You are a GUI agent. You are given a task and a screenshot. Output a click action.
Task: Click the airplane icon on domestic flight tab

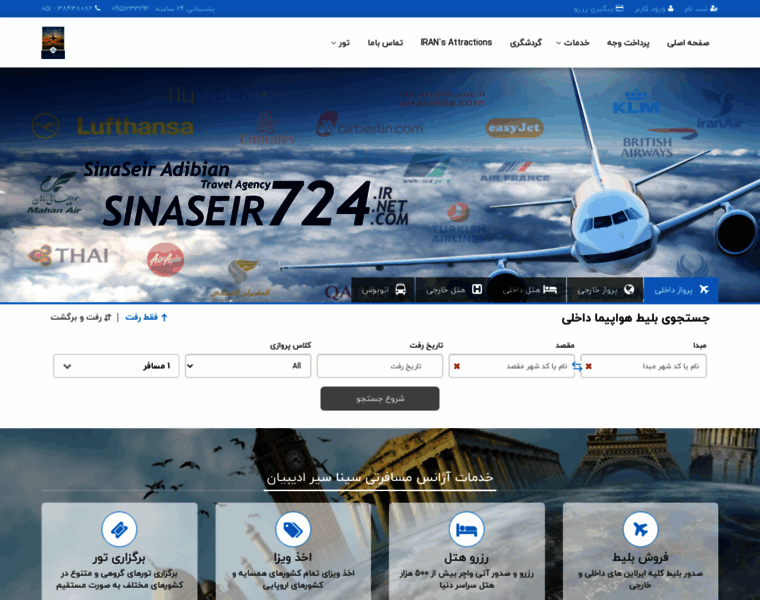click(x=704, y=289)
